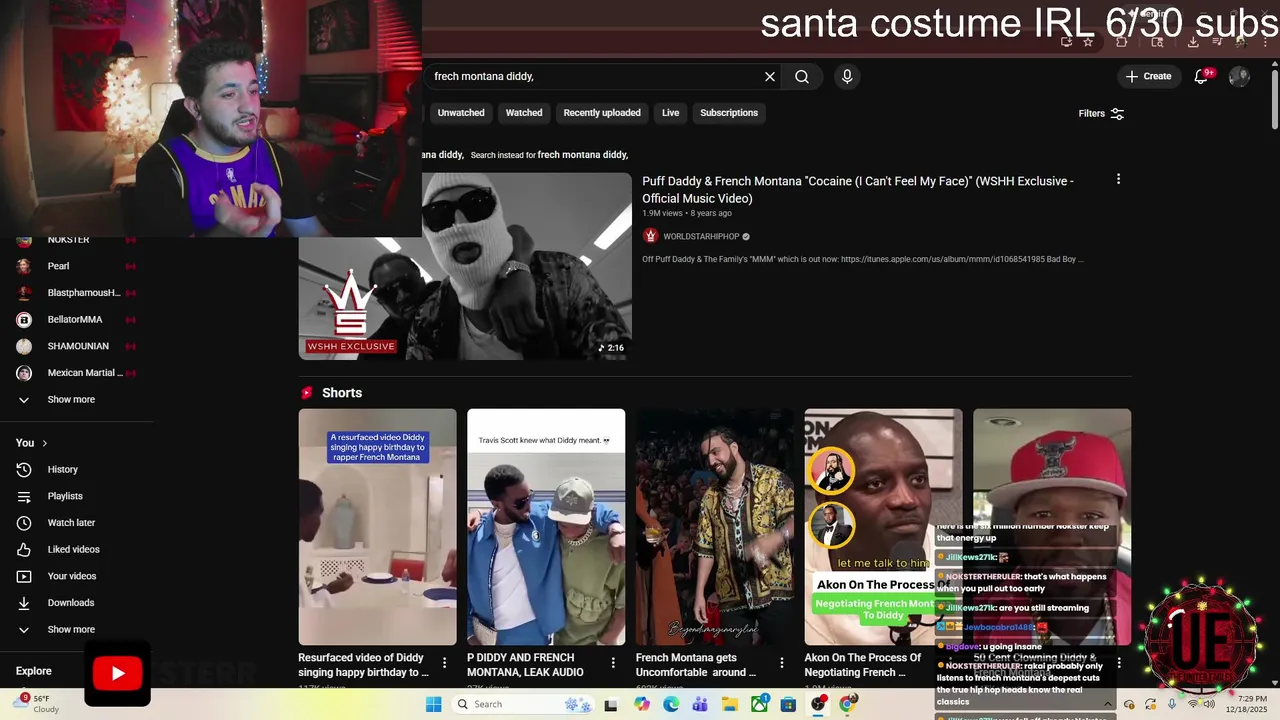The width and height of the screenshot is (1280, 720).
Task: Open the BlastphamousH subscription channel
Action: [77, 293]
